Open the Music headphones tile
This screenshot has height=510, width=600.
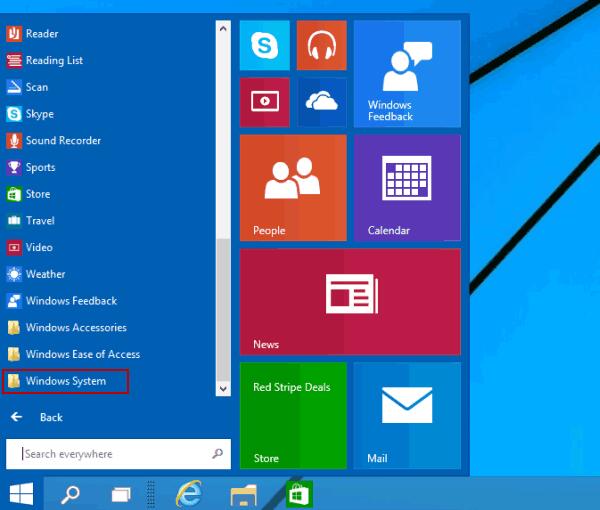point(321,46)
